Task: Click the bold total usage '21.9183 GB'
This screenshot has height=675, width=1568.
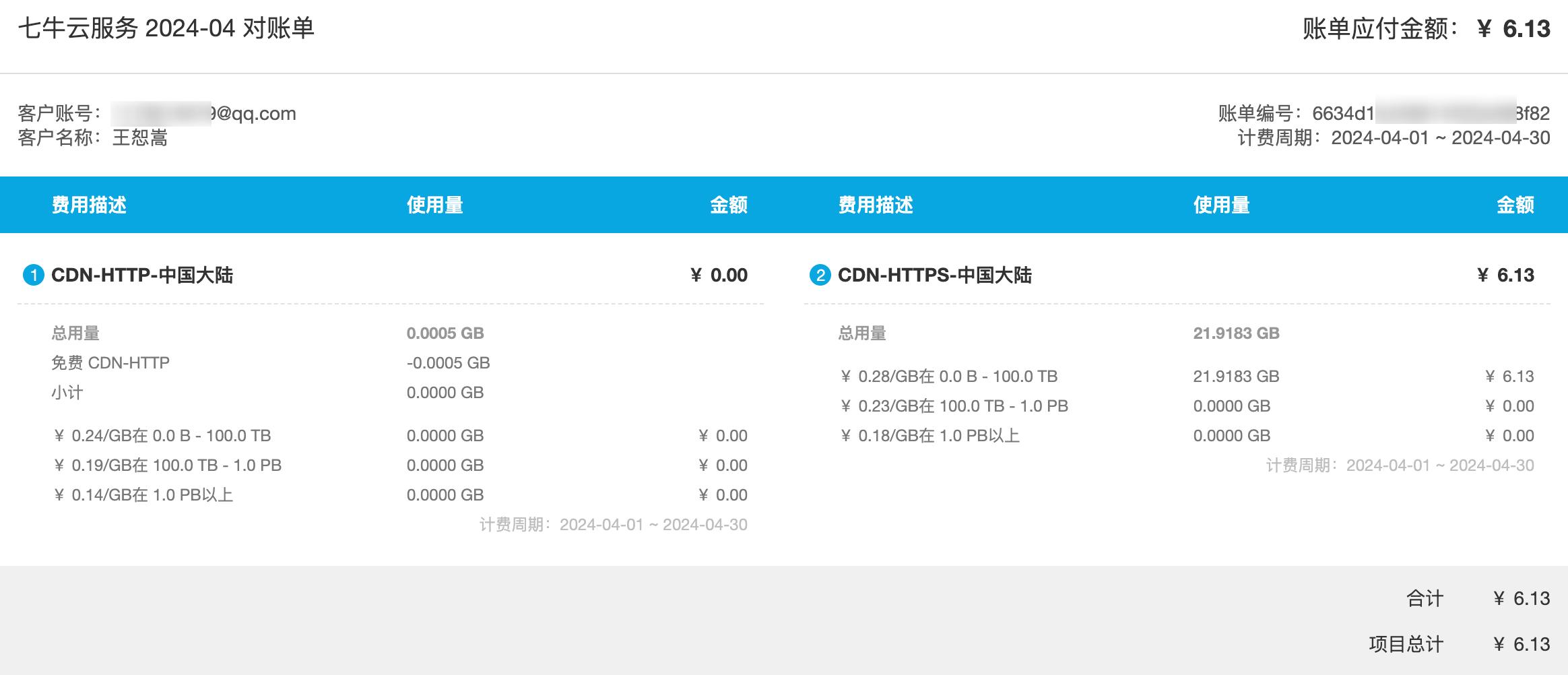Action: tap(1237, 333)
